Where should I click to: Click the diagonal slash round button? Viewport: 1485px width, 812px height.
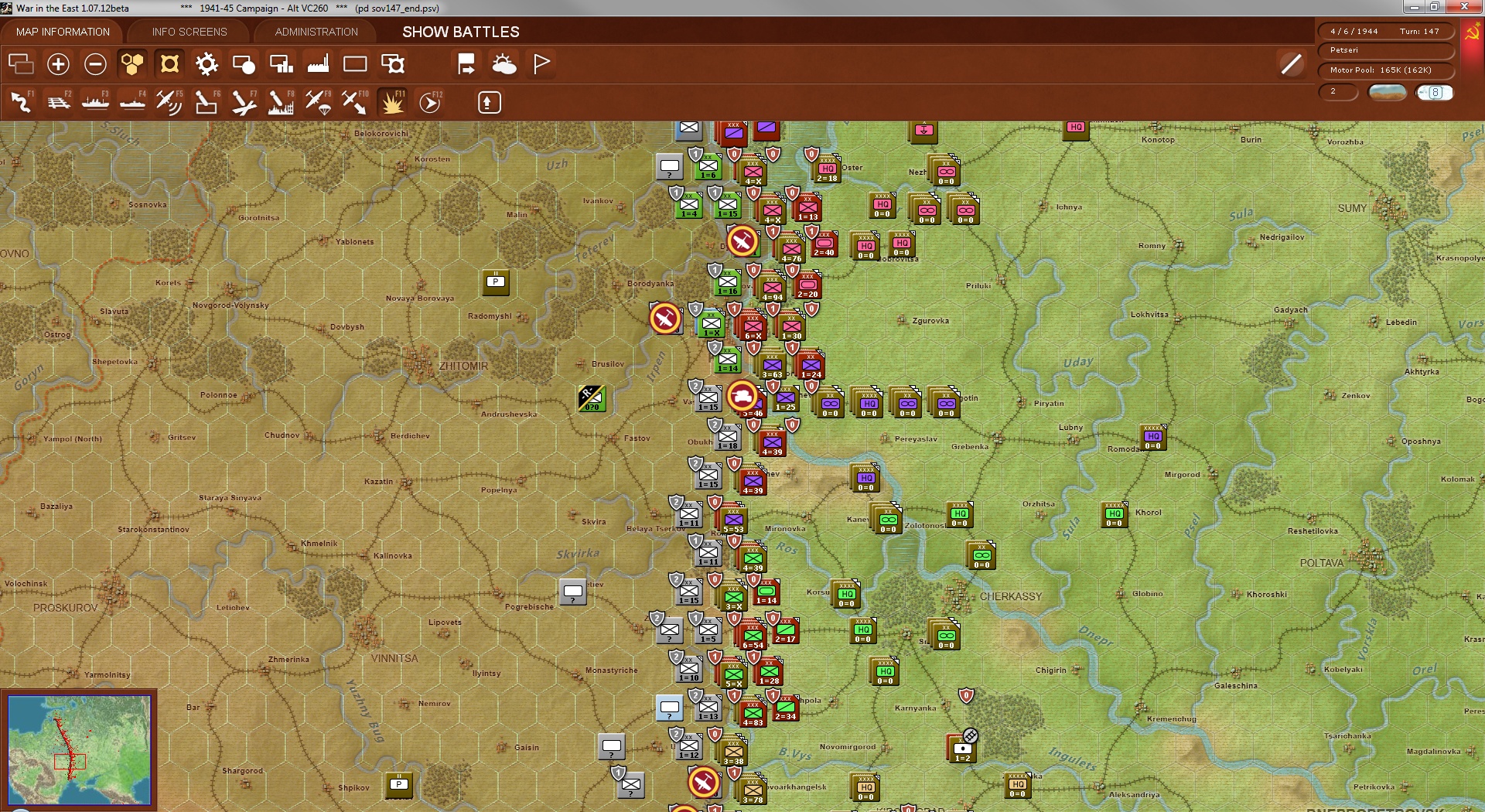point(1292,64)
